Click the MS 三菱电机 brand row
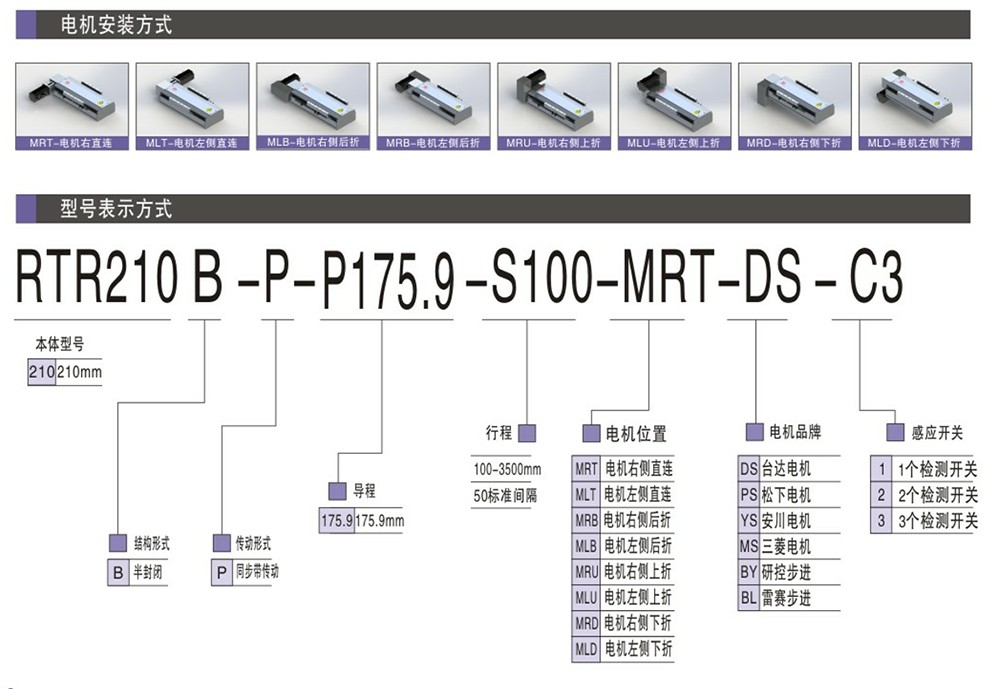 [x=789, y=546]
